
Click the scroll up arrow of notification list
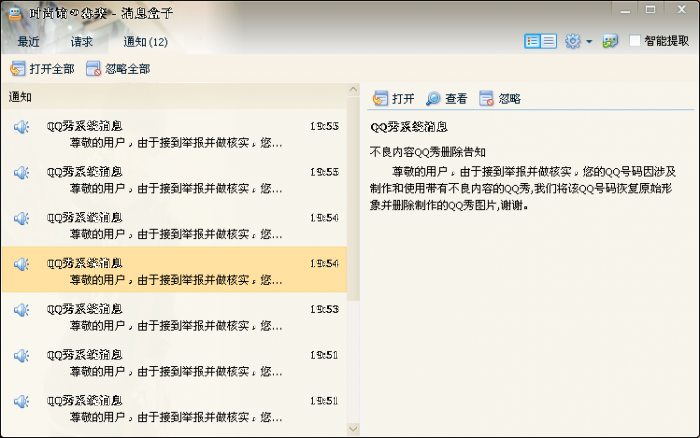pyautogui.click(x=353, y=90)
